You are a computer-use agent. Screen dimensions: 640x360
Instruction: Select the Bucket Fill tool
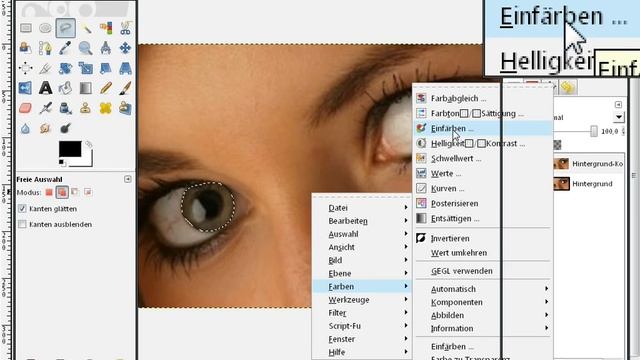[x=65, y=88]
